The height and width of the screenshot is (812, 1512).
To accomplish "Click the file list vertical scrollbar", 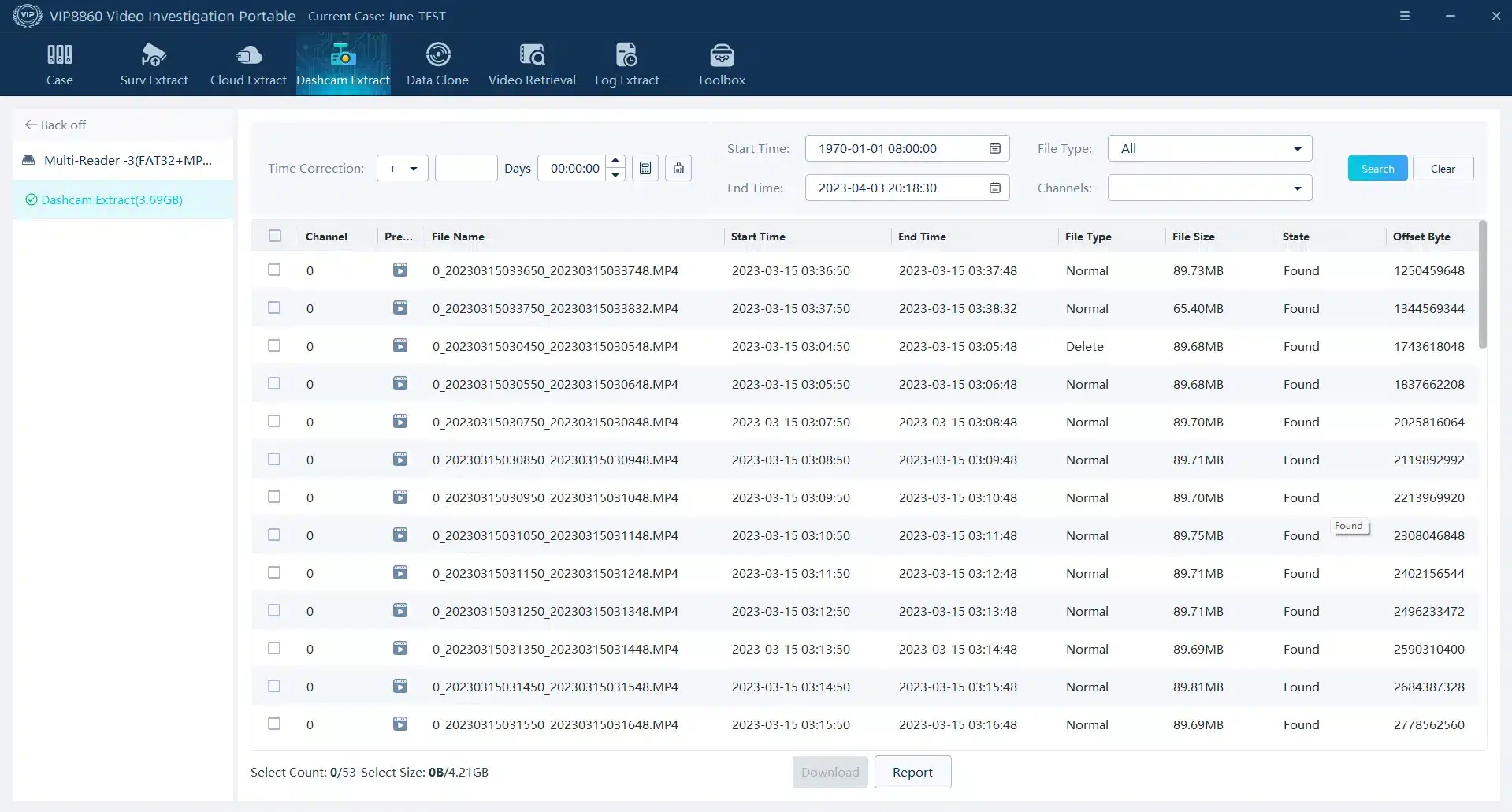I will [x=1482, y=284].
